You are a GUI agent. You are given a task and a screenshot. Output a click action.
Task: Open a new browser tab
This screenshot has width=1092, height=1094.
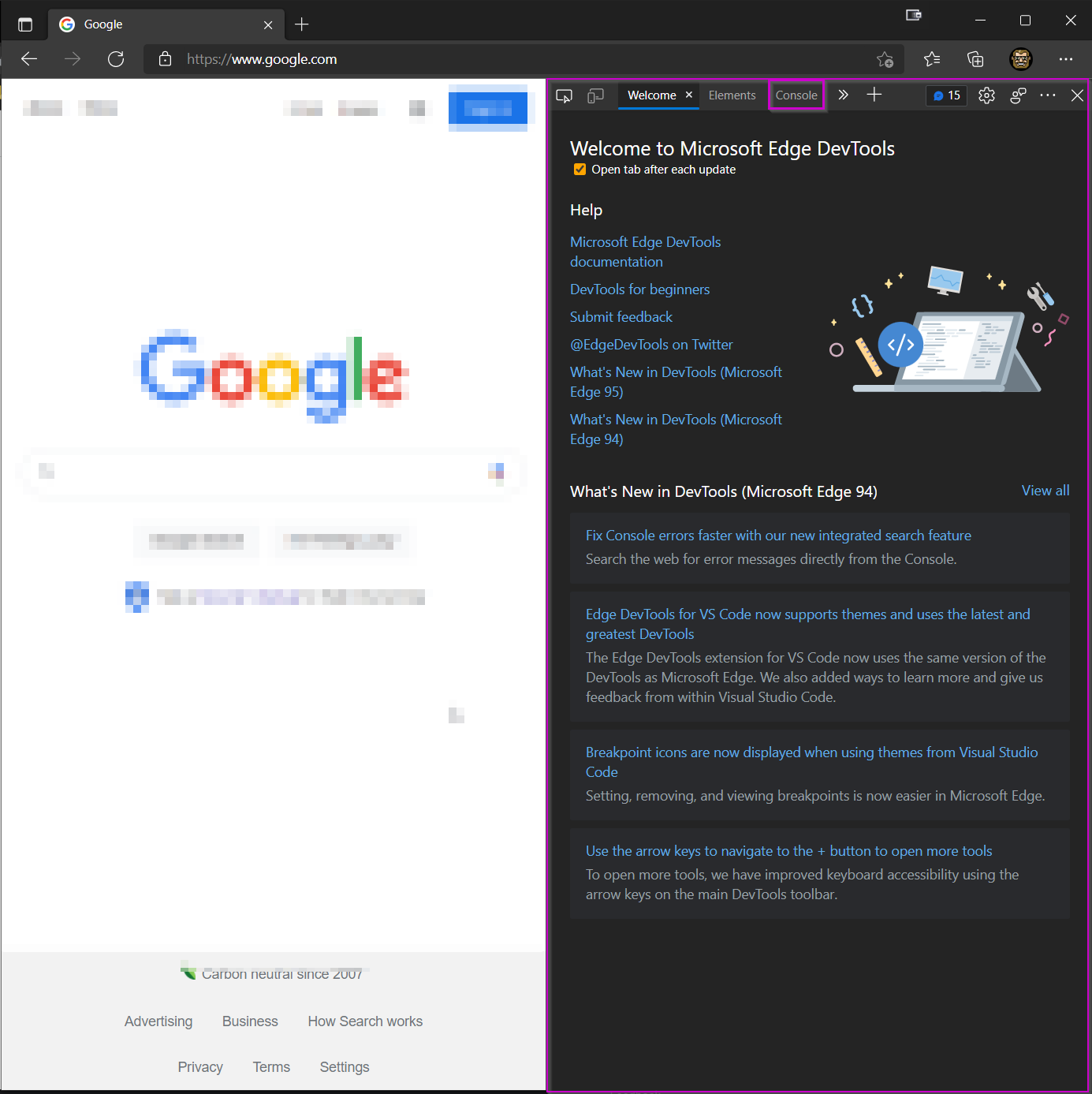[301, 24]
